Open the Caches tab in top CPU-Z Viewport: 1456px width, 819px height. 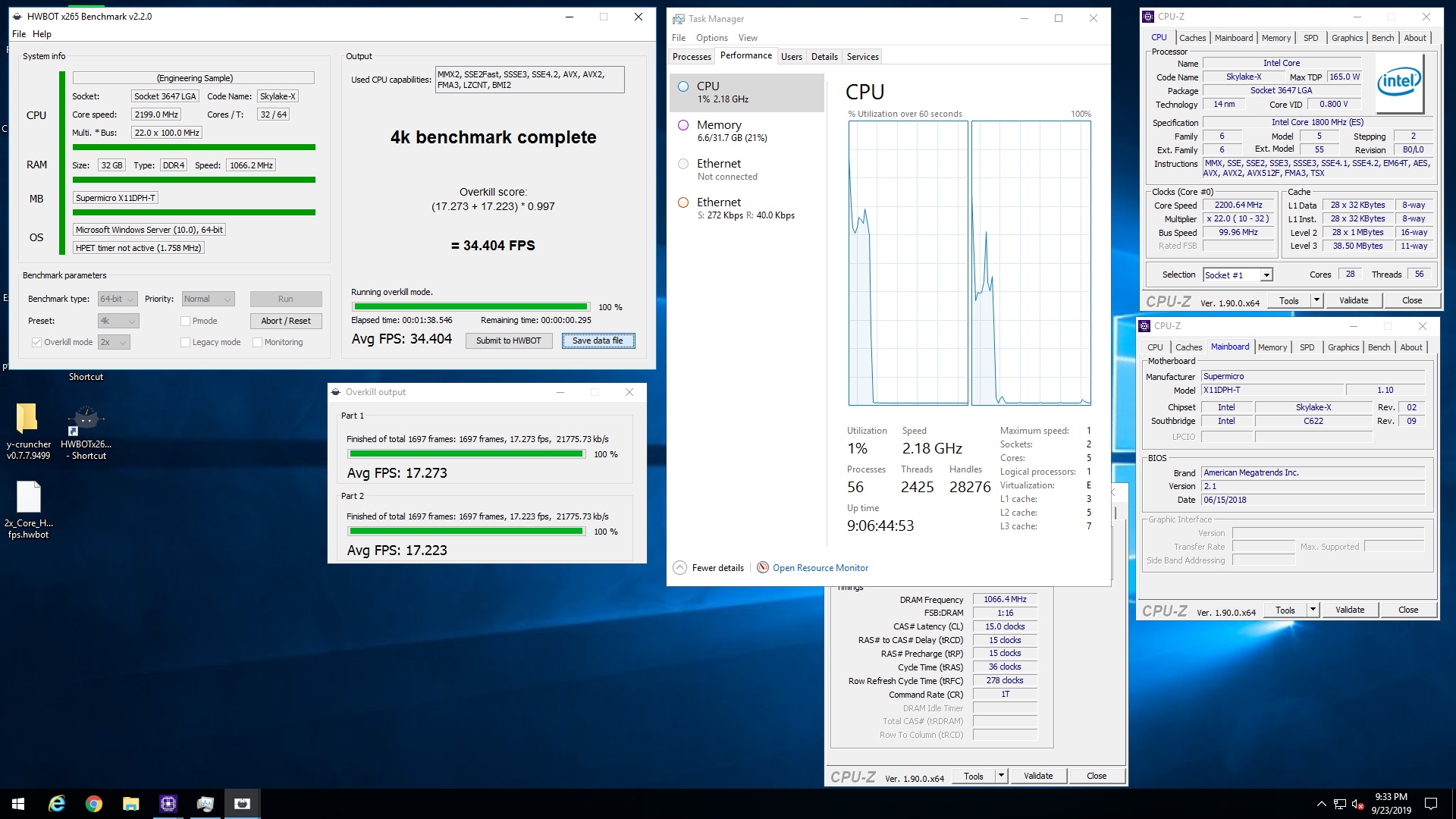pyautogui.click(x=1192, y=38)
